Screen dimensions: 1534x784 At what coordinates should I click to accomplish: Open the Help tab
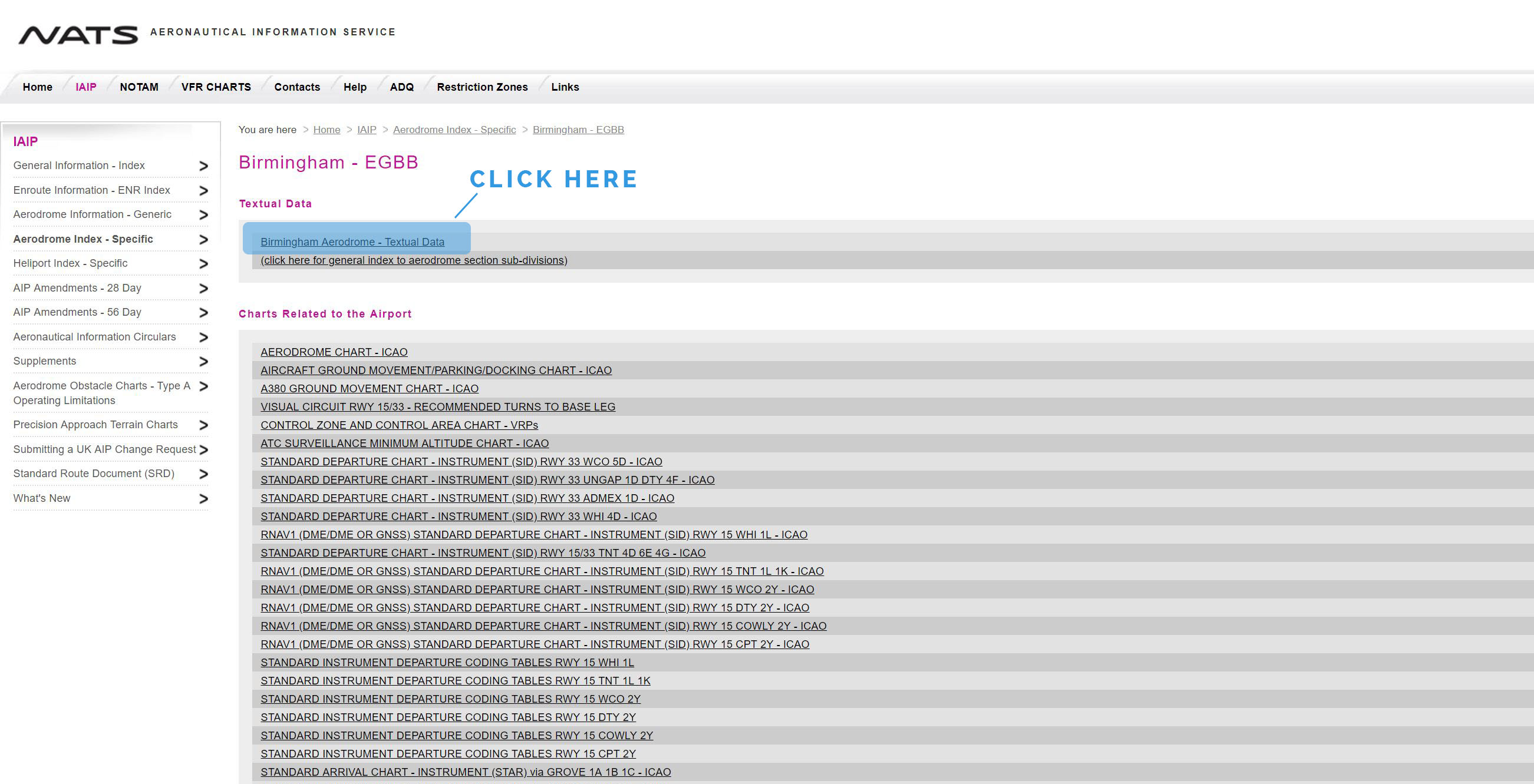tap(355, 87)
